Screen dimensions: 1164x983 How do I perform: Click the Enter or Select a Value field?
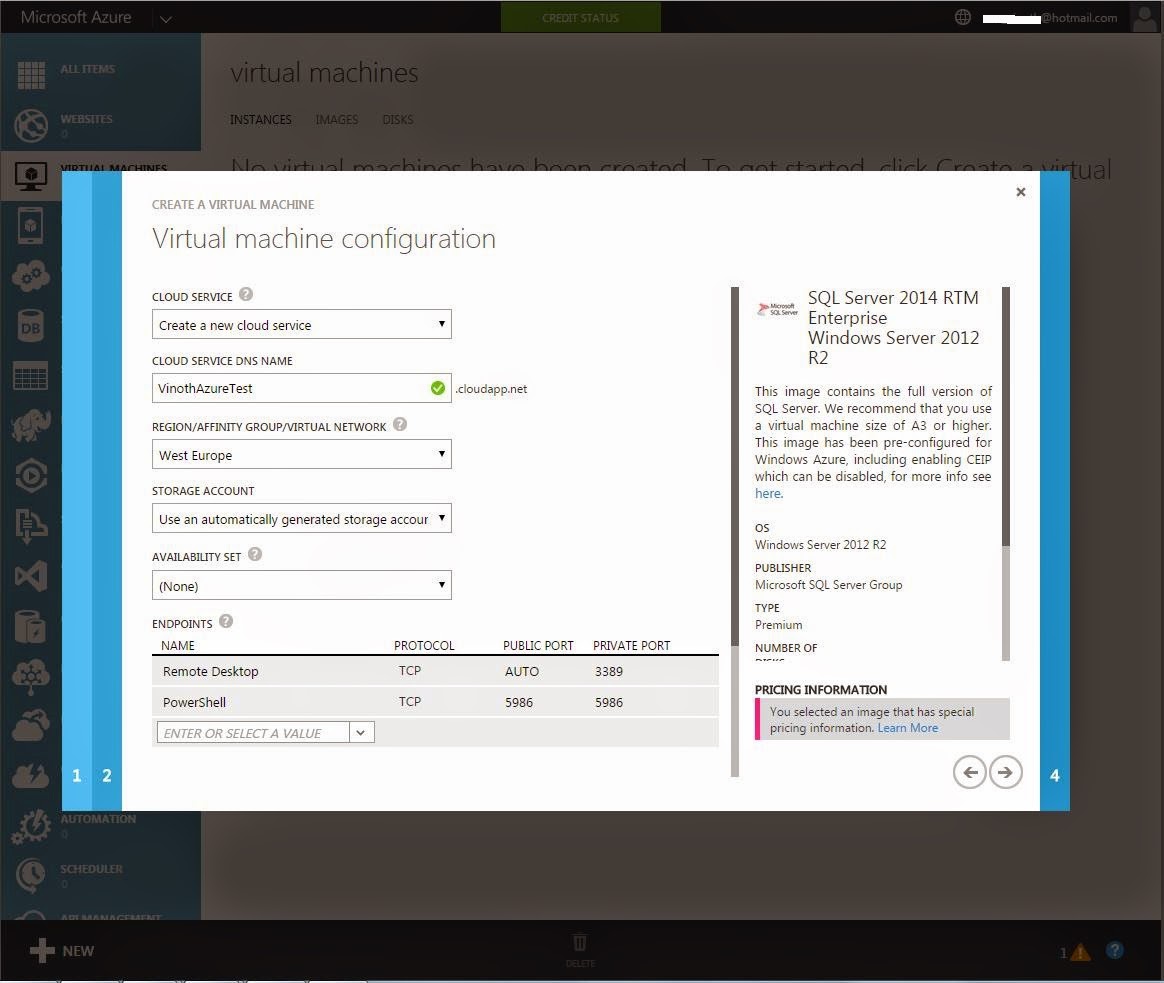[x=253, y=732]
